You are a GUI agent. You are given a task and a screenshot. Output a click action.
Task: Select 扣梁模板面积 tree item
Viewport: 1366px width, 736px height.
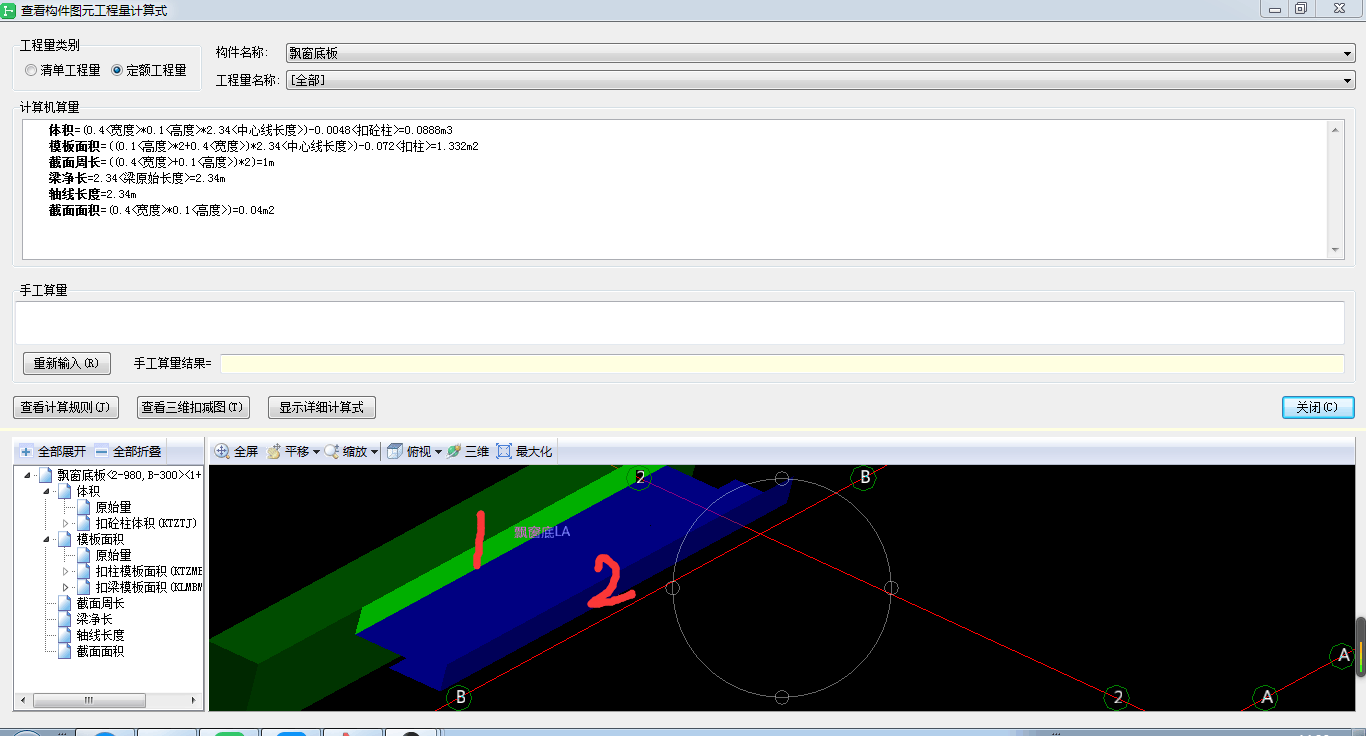coord(149,587)
